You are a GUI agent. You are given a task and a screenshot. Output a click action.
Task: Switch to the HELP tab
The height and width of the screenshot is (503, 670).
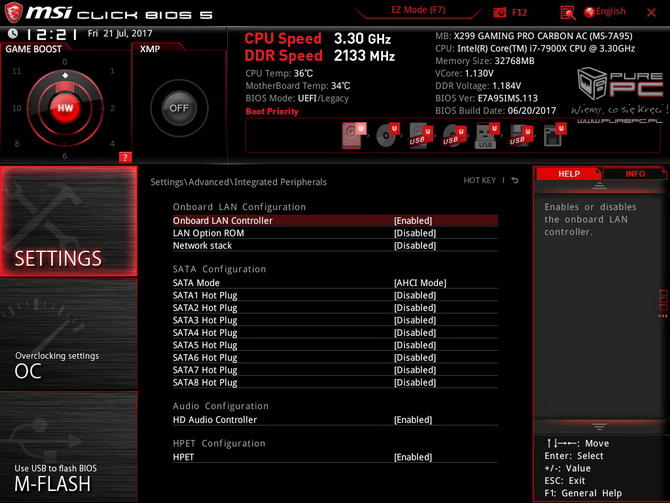point(569,174)
